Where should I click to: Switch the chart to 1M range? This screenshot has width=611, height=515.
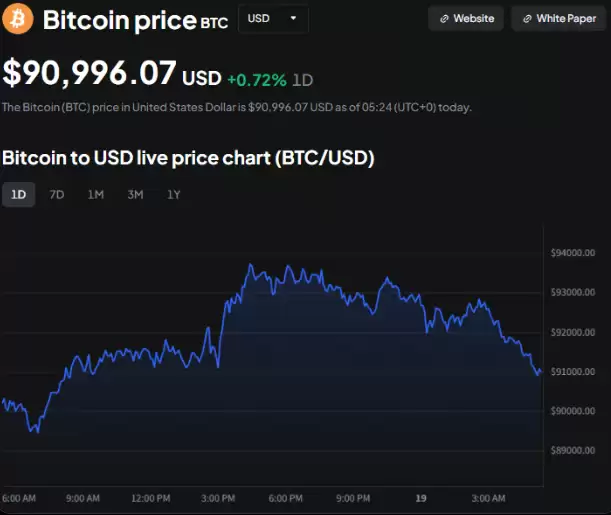pos(95,195)
